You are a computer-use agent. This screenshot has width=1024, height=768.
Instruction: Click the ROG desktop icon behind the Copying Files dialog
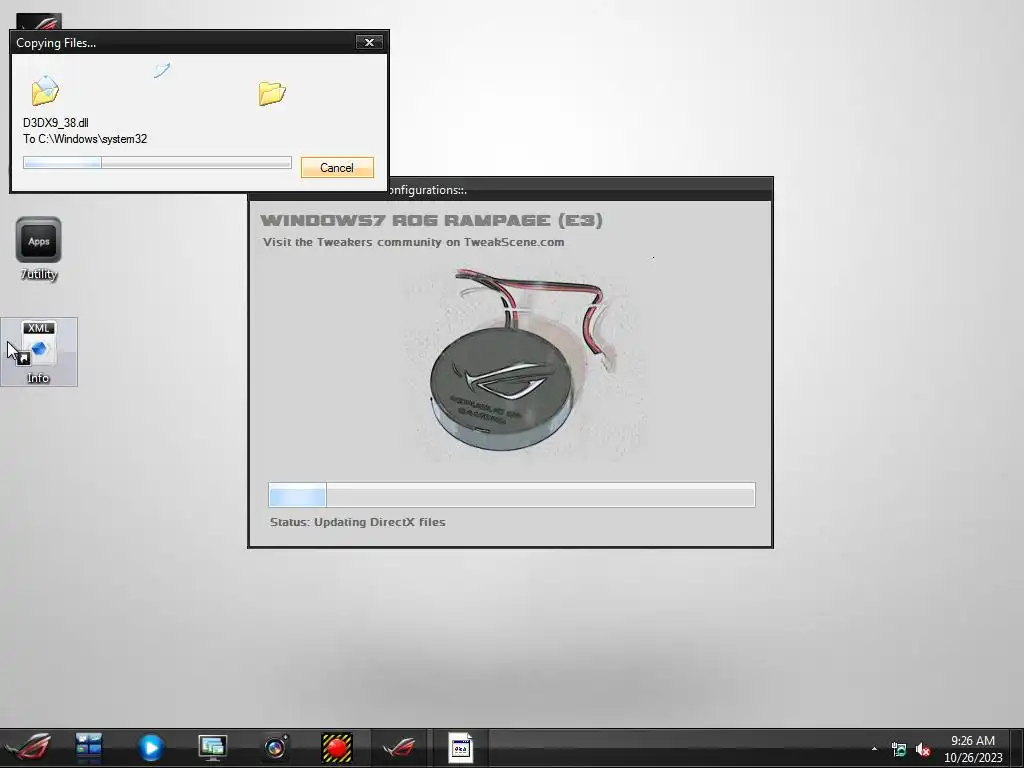point(39,22)
